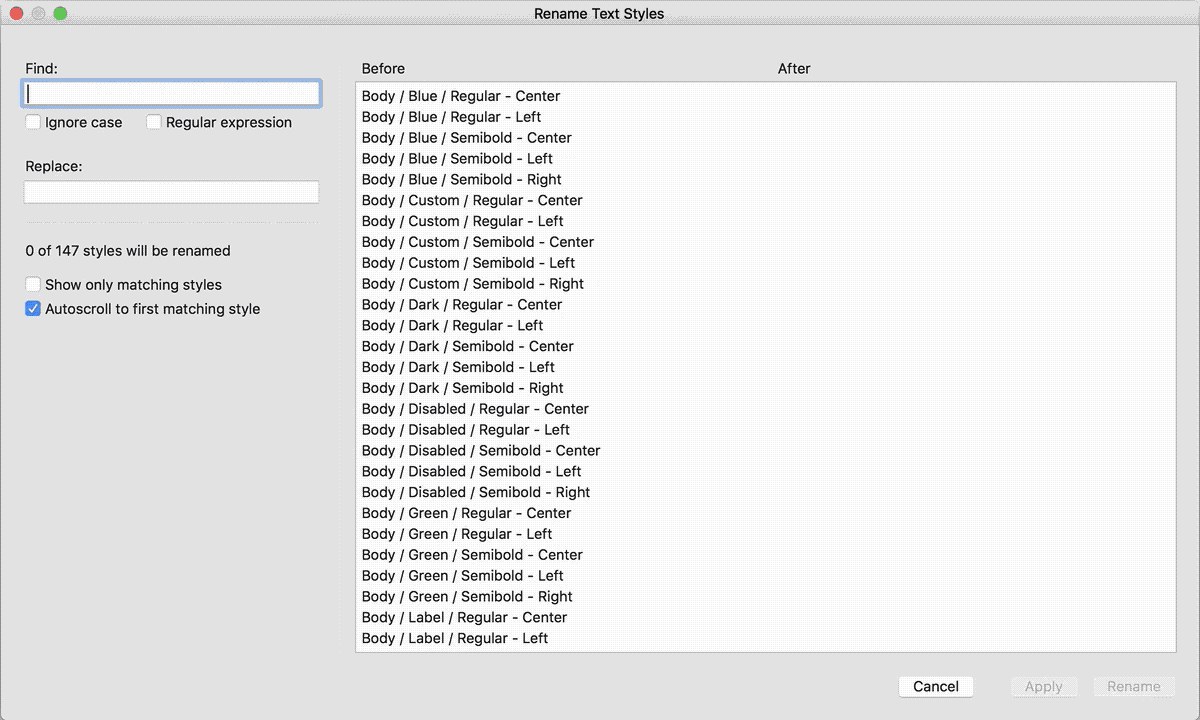1200x720 pixels.
Task: Select Body / Blue / Semibold - Left row
Action: 766,159
